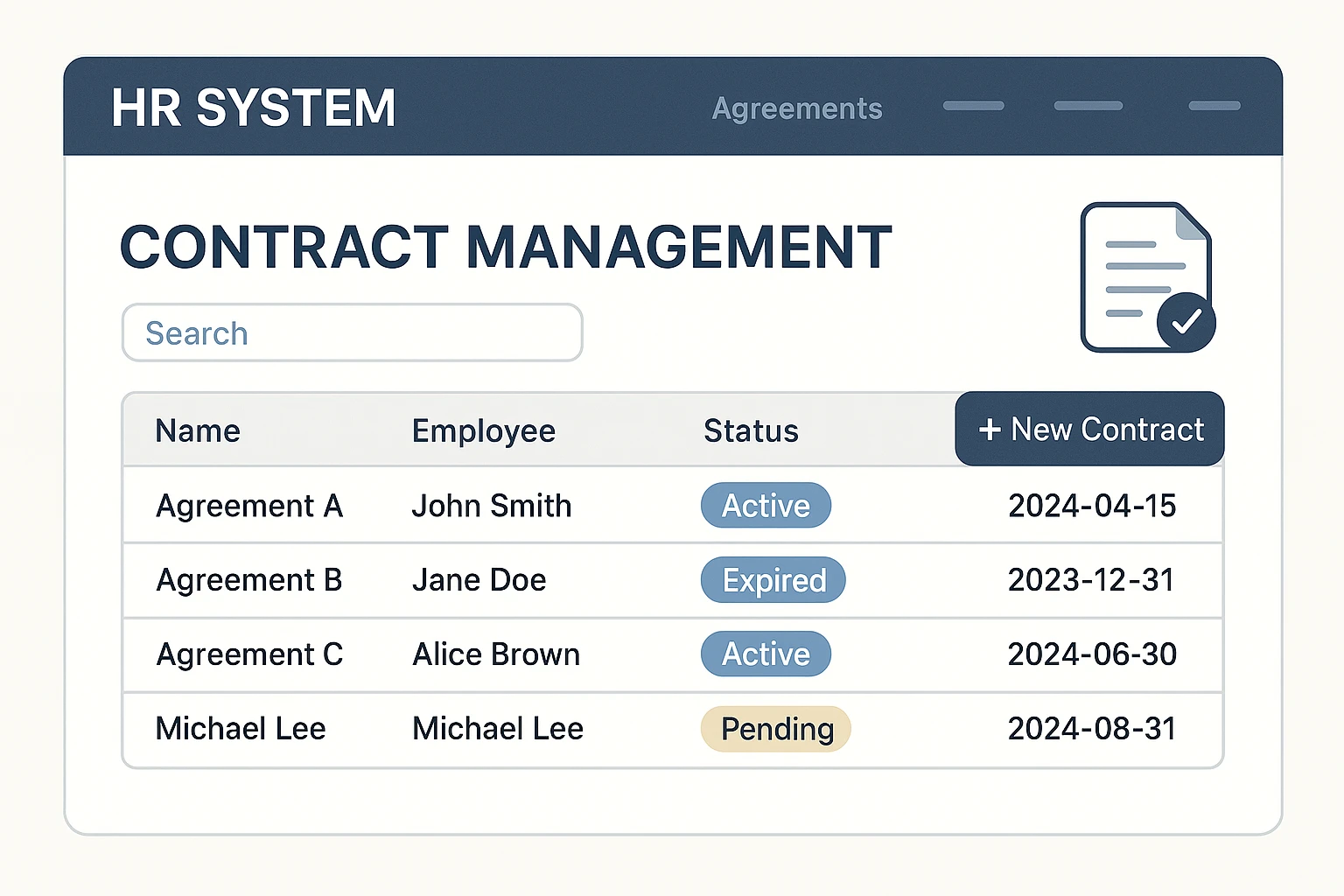
Task: Open the Agreement A contract row
Action: click(x=249, y=506)
